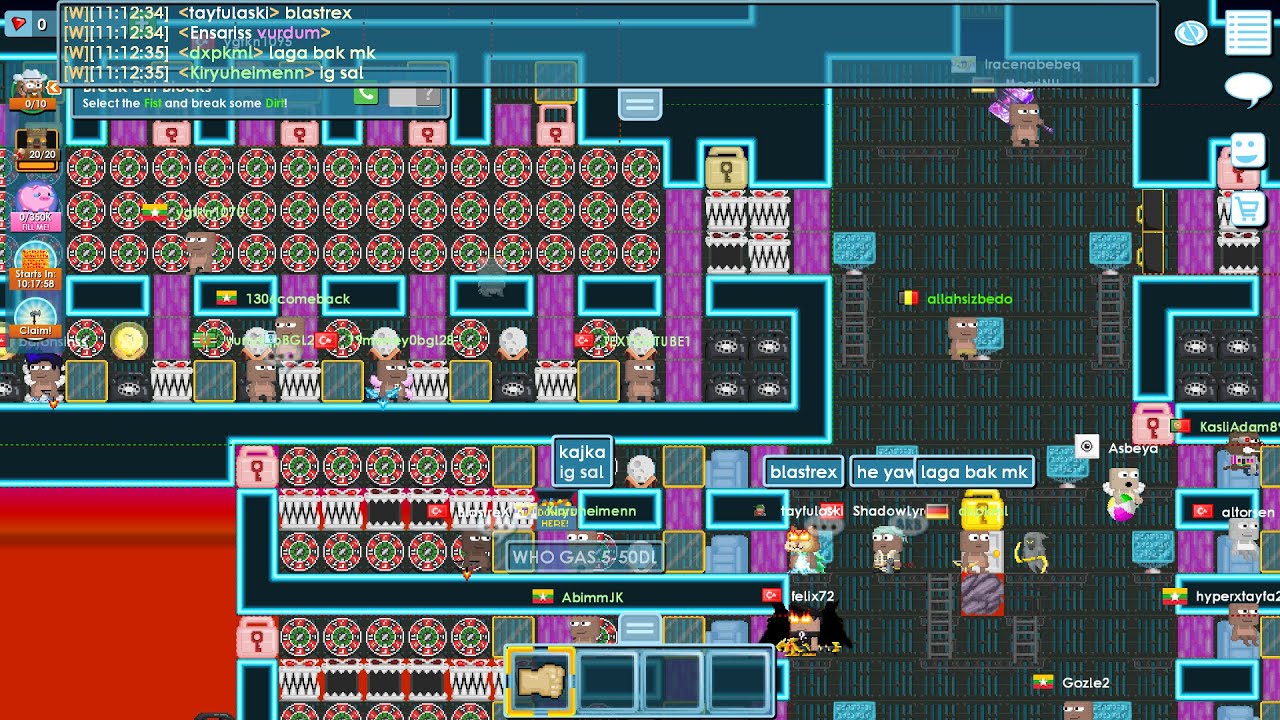This screenshot has height=720, width=1280.
Task: Tap the 'blastrex' speech bubble
Action: pyautogui.click(x=804, y=472)
